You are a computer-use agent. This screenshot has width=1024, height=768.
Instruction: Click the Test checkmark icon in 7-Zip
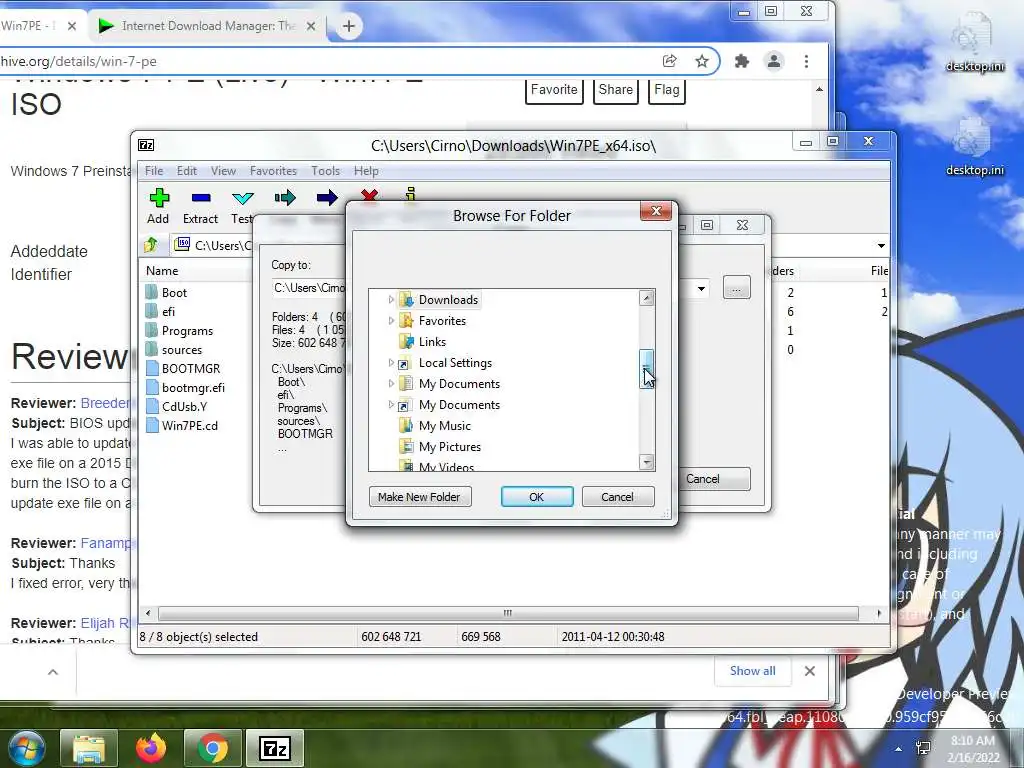pyautogui.click(x=242, y=198)
